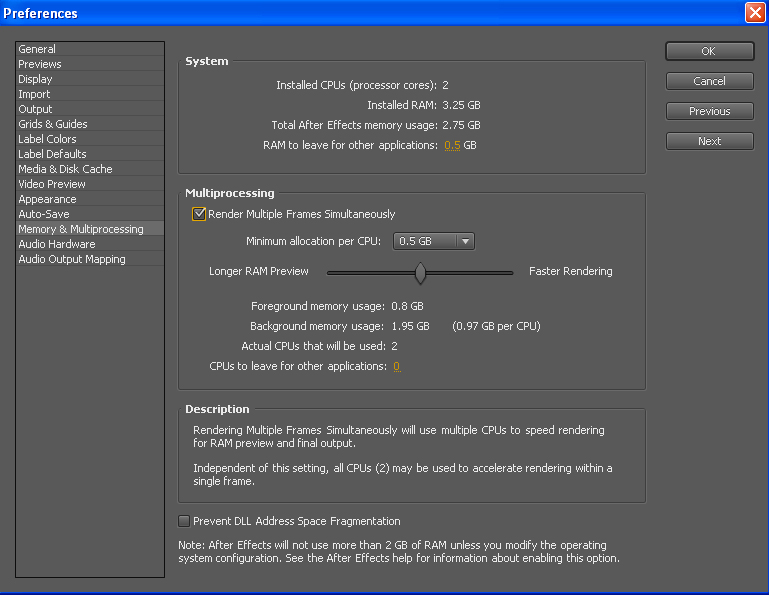Click the '(0.97 GB per CPU)' text
769x595 pixels.
point(496,326)
